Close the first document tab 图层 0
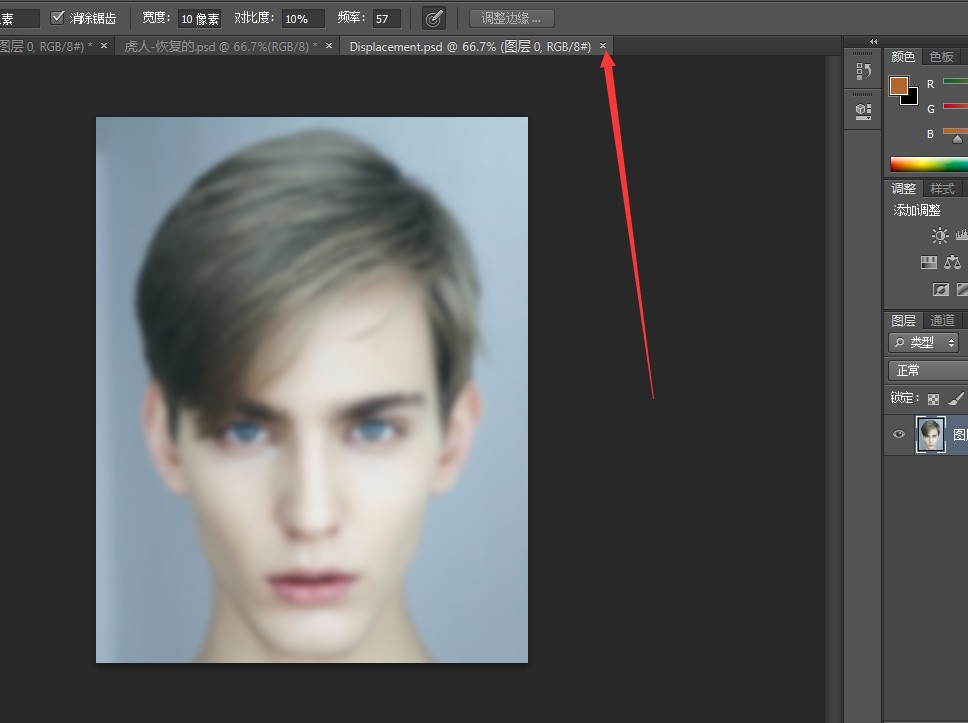Viewport: 968px width, 723px height. [104, 46]
